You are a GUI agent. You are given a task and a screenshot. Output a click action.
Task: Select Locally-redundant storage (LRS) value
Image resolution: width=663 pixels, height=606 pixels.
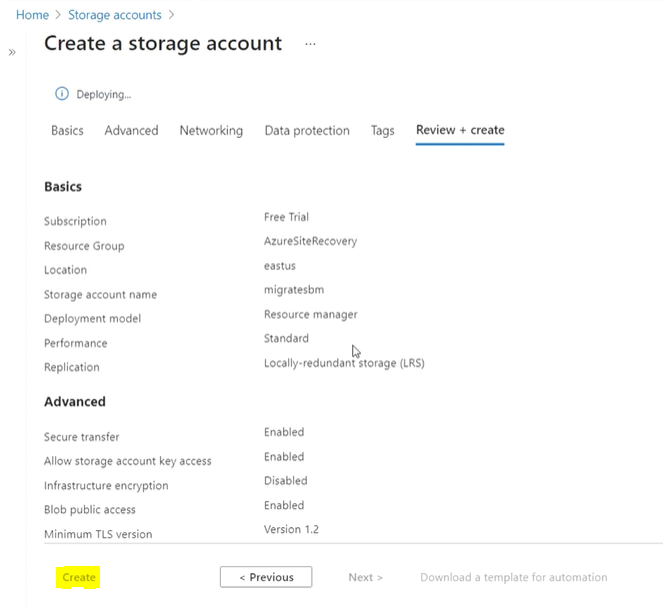pyautogui.click(x=344, y=363)
